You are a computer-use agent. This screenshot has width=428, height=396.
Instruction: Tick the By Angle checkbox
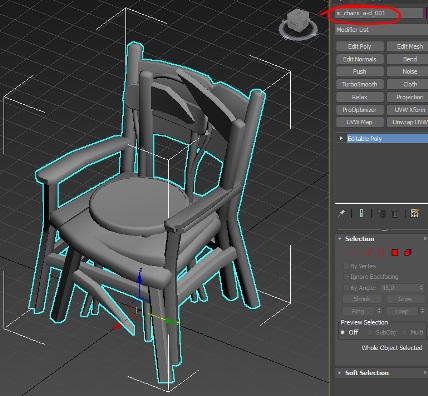click(x=346, y=288)
